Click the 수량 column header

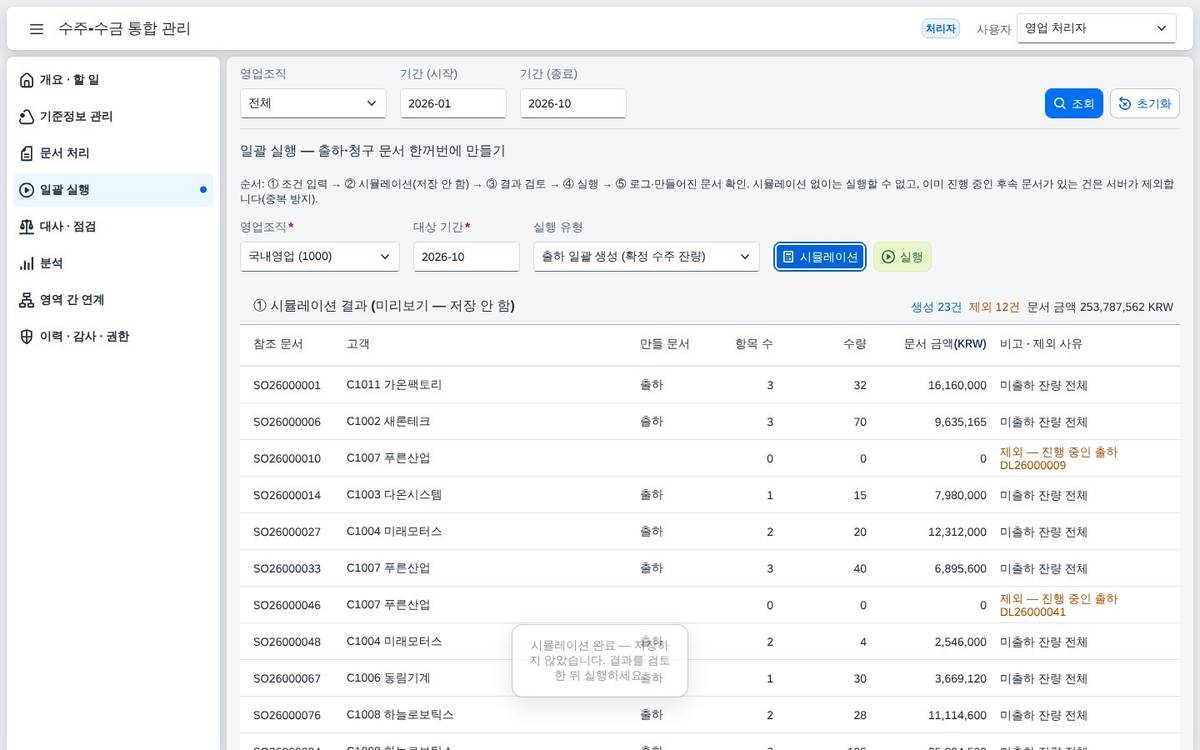854,344
